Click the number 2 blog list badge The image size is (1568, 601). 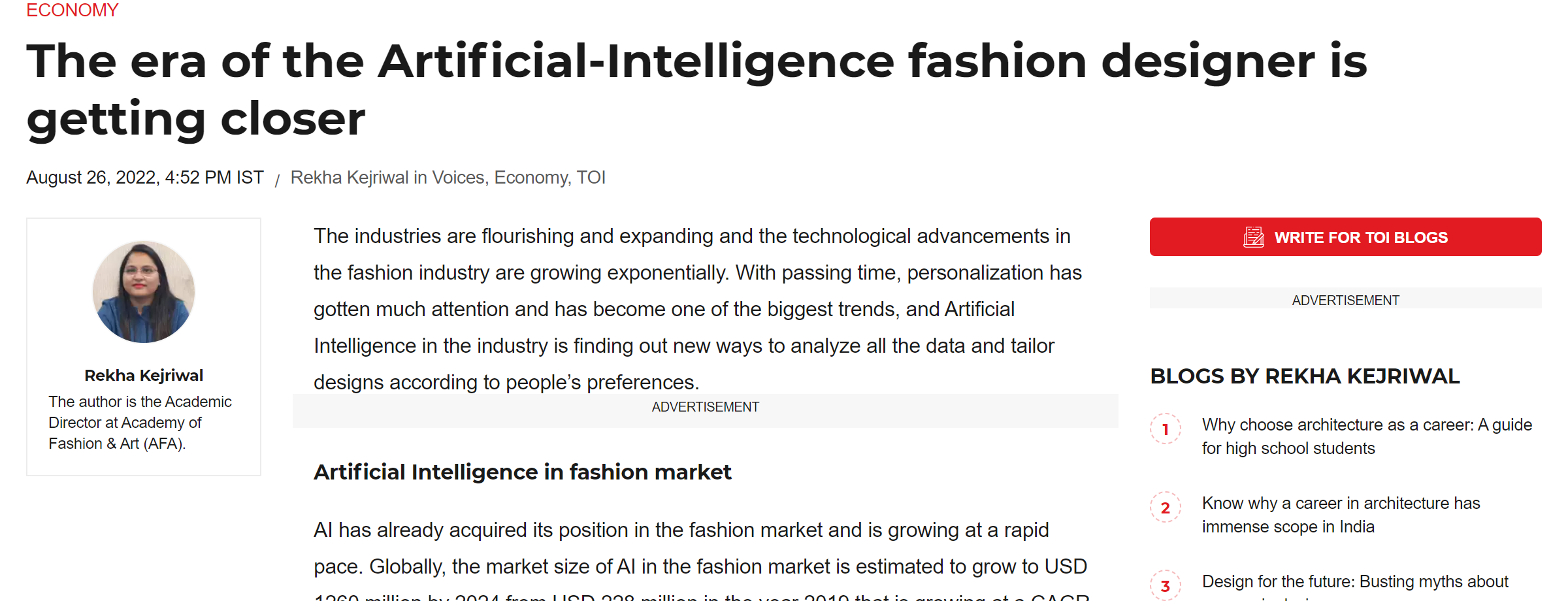1166,508
